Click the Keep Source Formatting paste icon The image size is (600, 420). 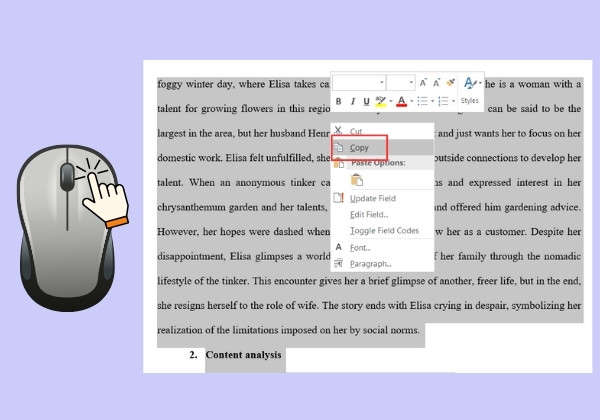coord(357,180)
